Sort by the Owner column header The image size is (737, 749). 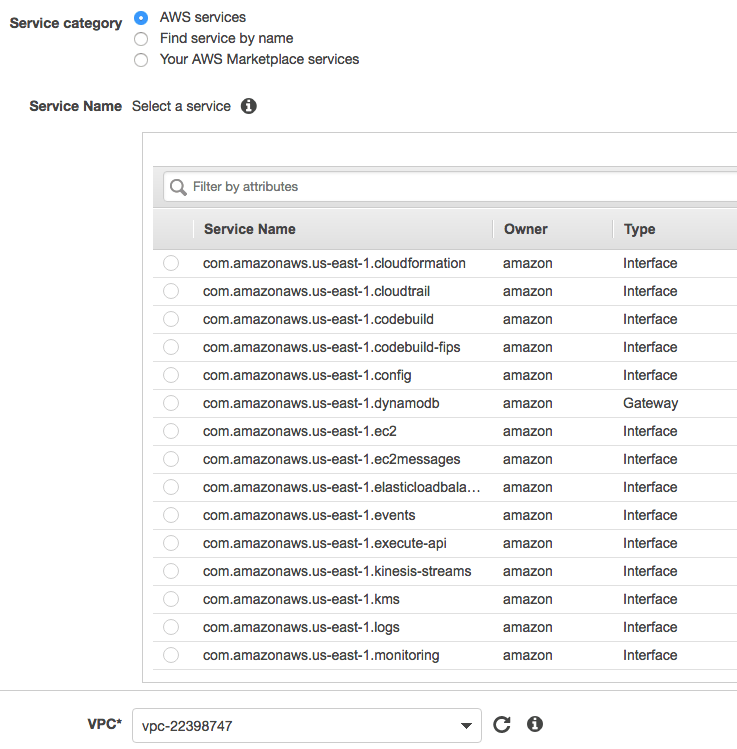click(526, 229)
